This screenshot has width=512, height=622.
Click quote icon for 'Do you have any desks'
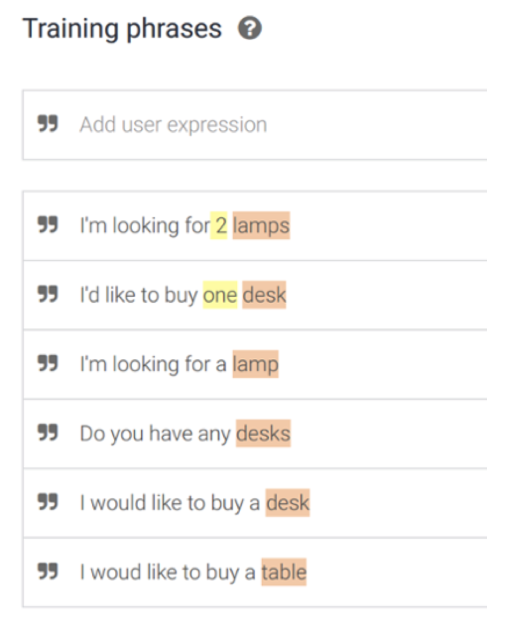[48, 432]
